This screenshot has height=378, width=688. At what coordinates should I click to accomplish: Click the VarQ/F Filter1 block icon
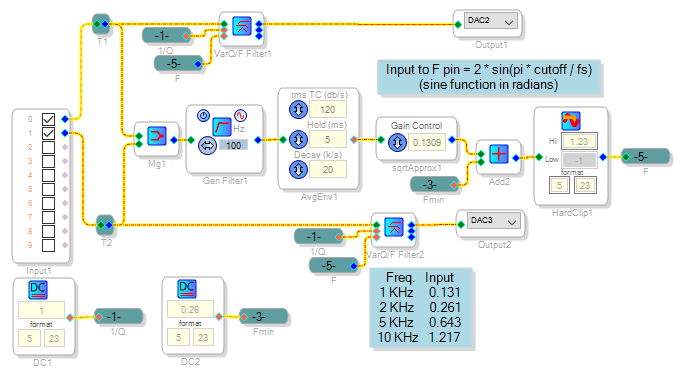tap(242, 26)
